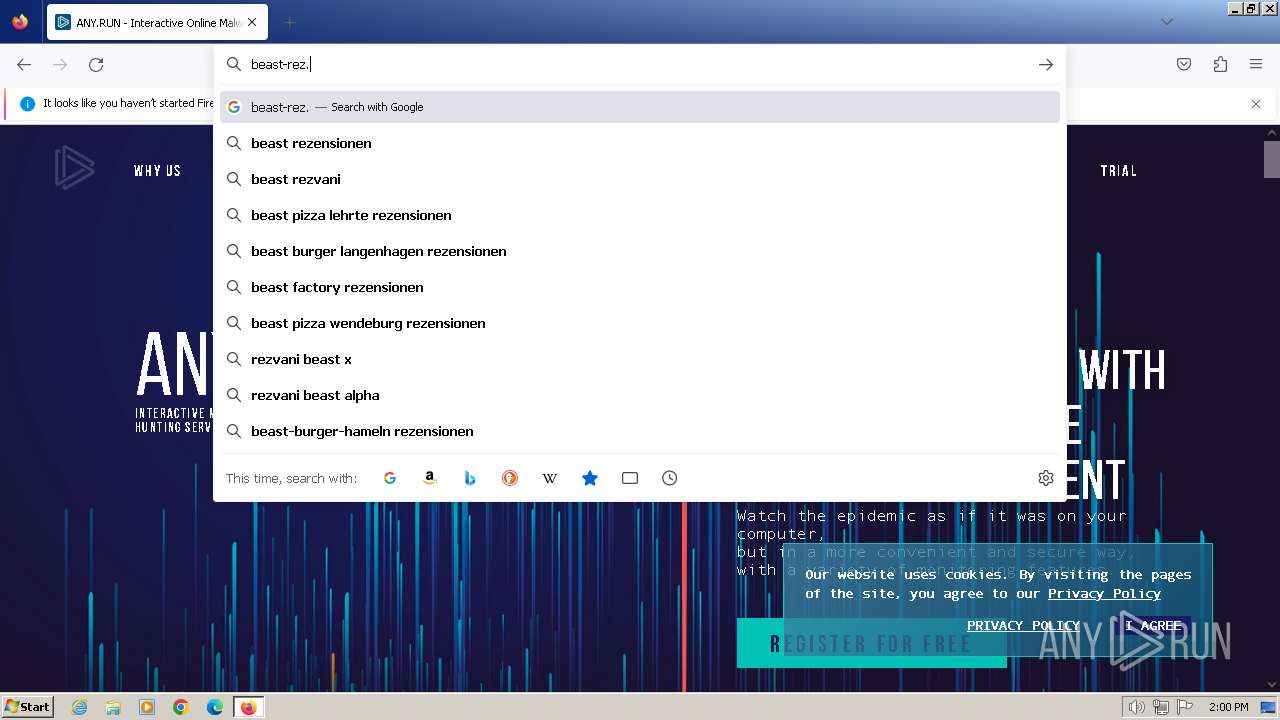Viewport: 1280px width, 720px height.
Task: Click the Firefox logo icon in title bar
Action: [x=20, y=22]
